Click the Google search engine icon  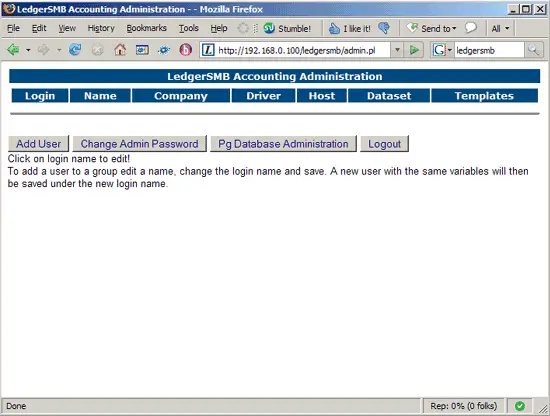[439, 50]
